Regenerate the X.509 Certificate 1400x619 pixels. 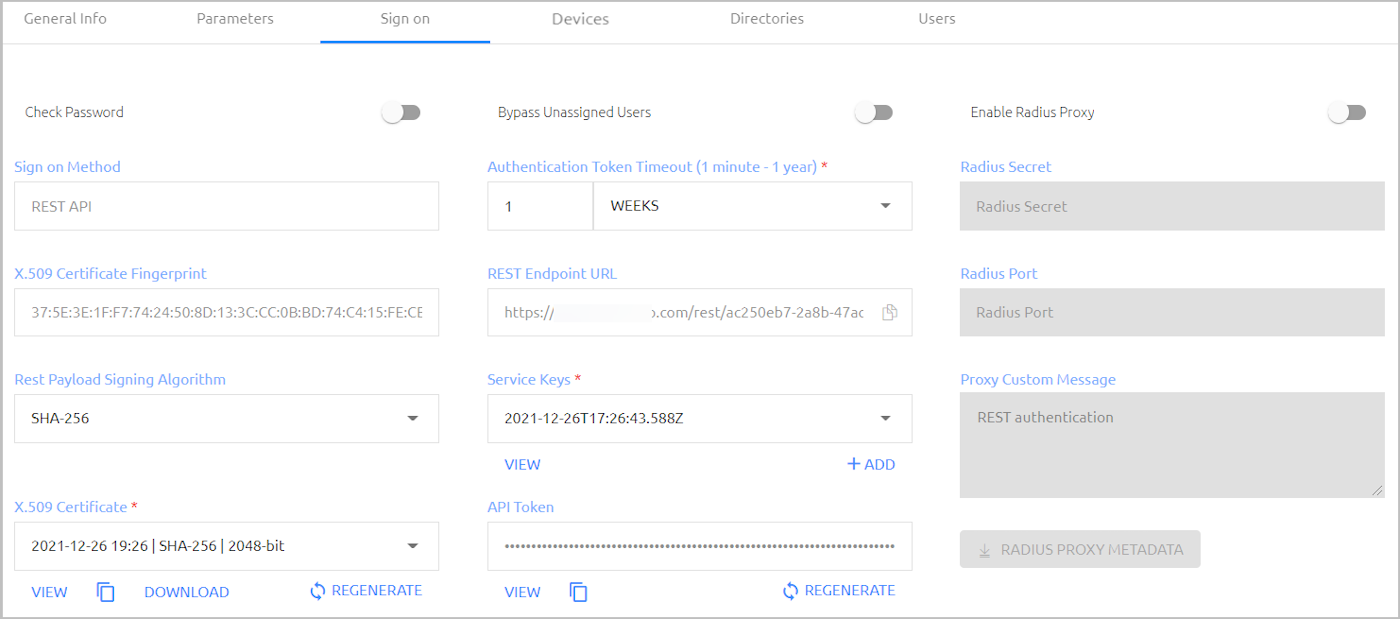(366, 591)
